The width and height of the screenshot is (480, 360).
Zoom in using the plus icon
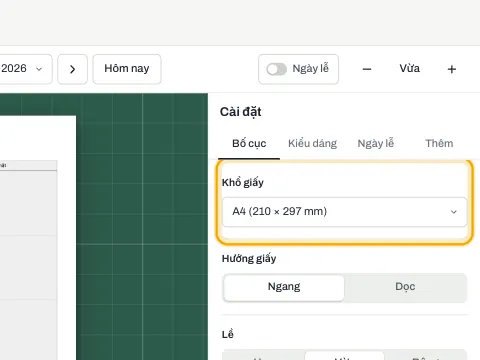(452, 69)
